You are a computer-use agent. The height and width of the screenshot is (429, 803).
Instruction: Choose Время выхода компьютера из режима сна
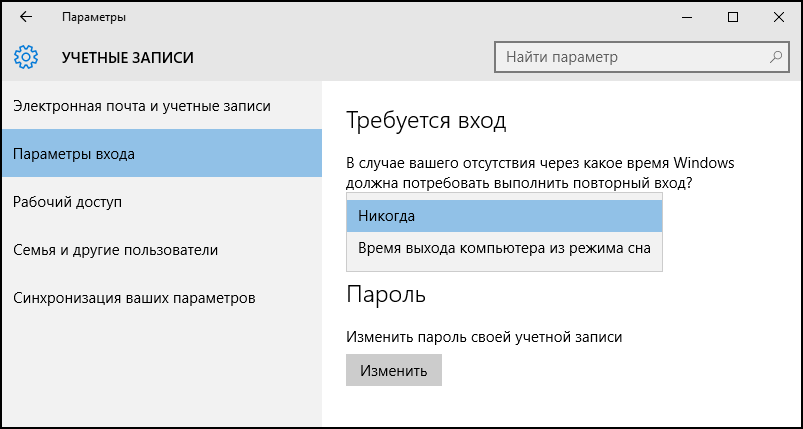(504, 248)
